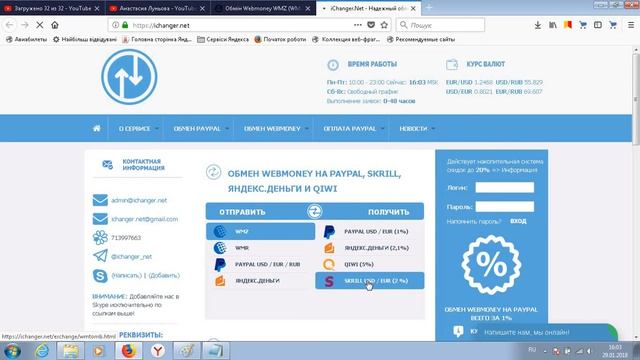Click the Напомнить пароль link
This screenshot has height=360, width=640.
(474, 221)
